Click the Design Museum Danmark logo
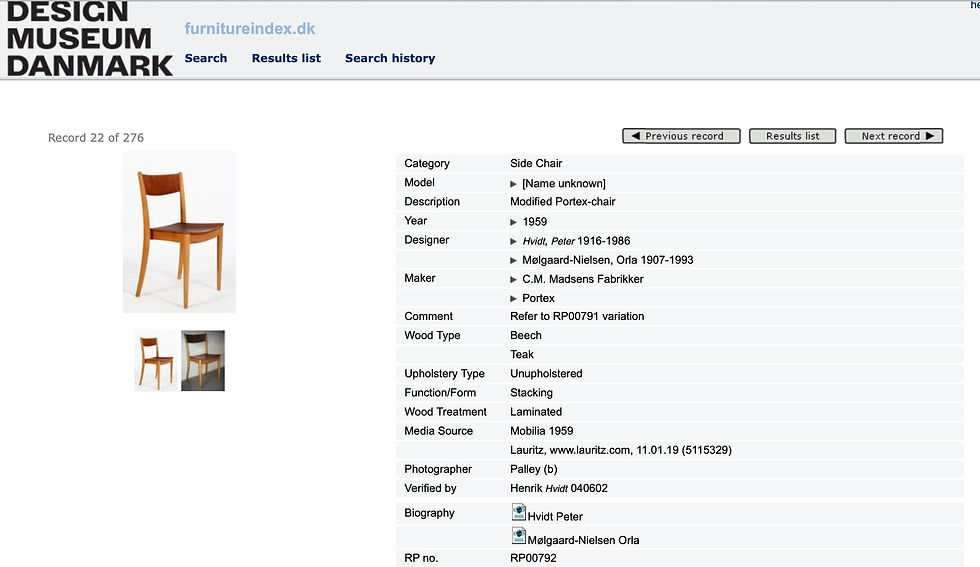This screenshot has width=980, height=567. 89,39
